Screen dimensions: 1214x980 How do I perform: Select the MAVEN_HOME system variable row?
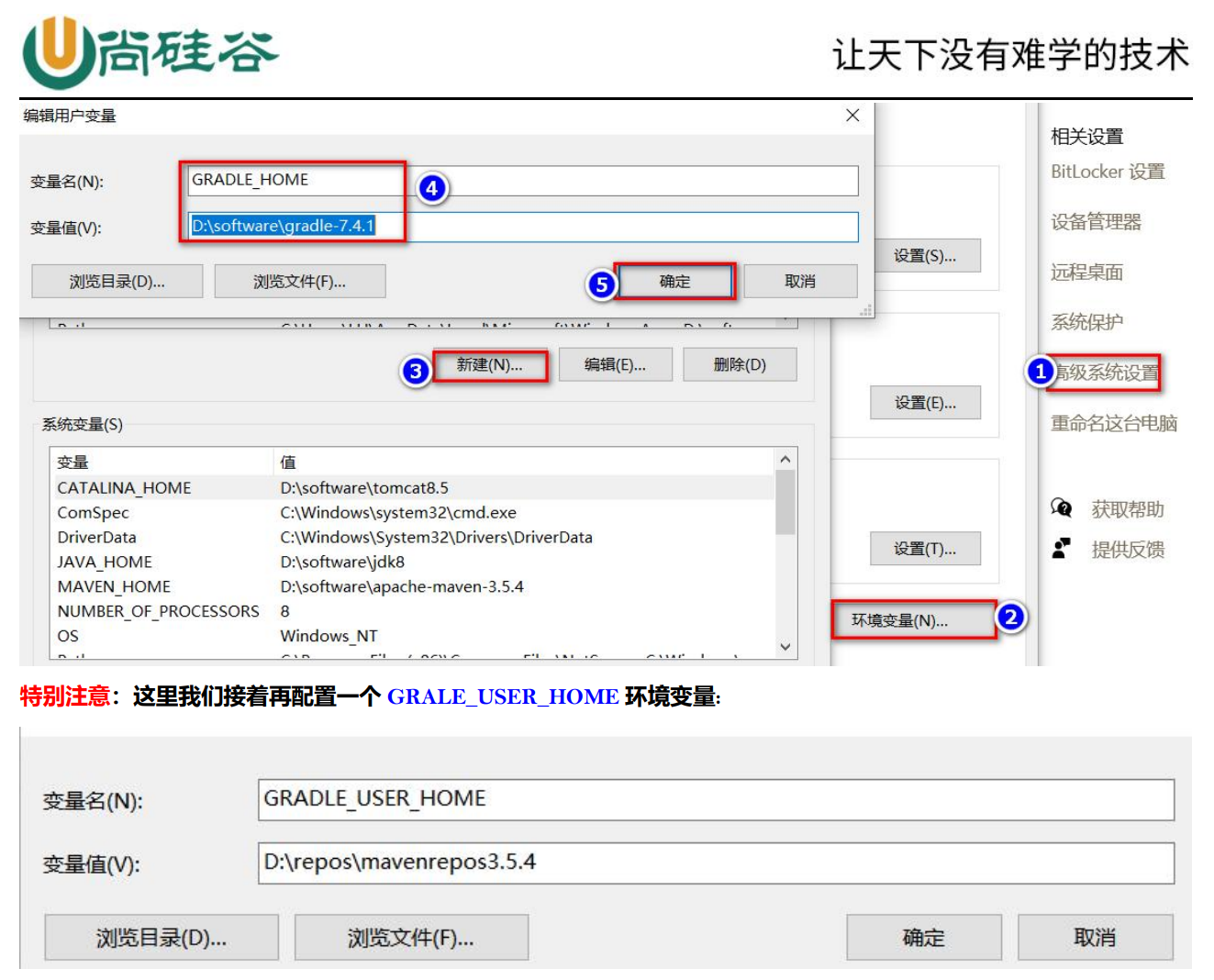[x=412, y=586]
